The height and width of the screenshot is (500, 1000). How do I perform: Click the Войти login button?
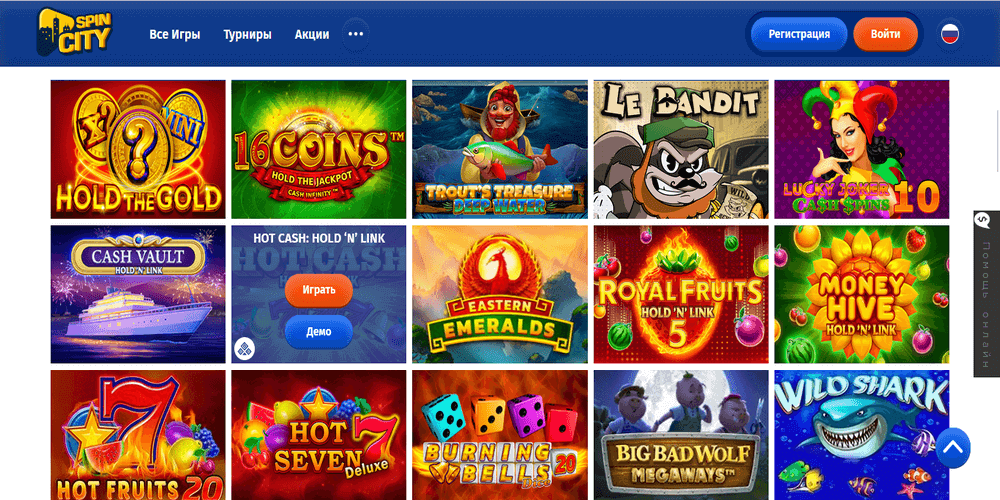[x=885, y=34]
